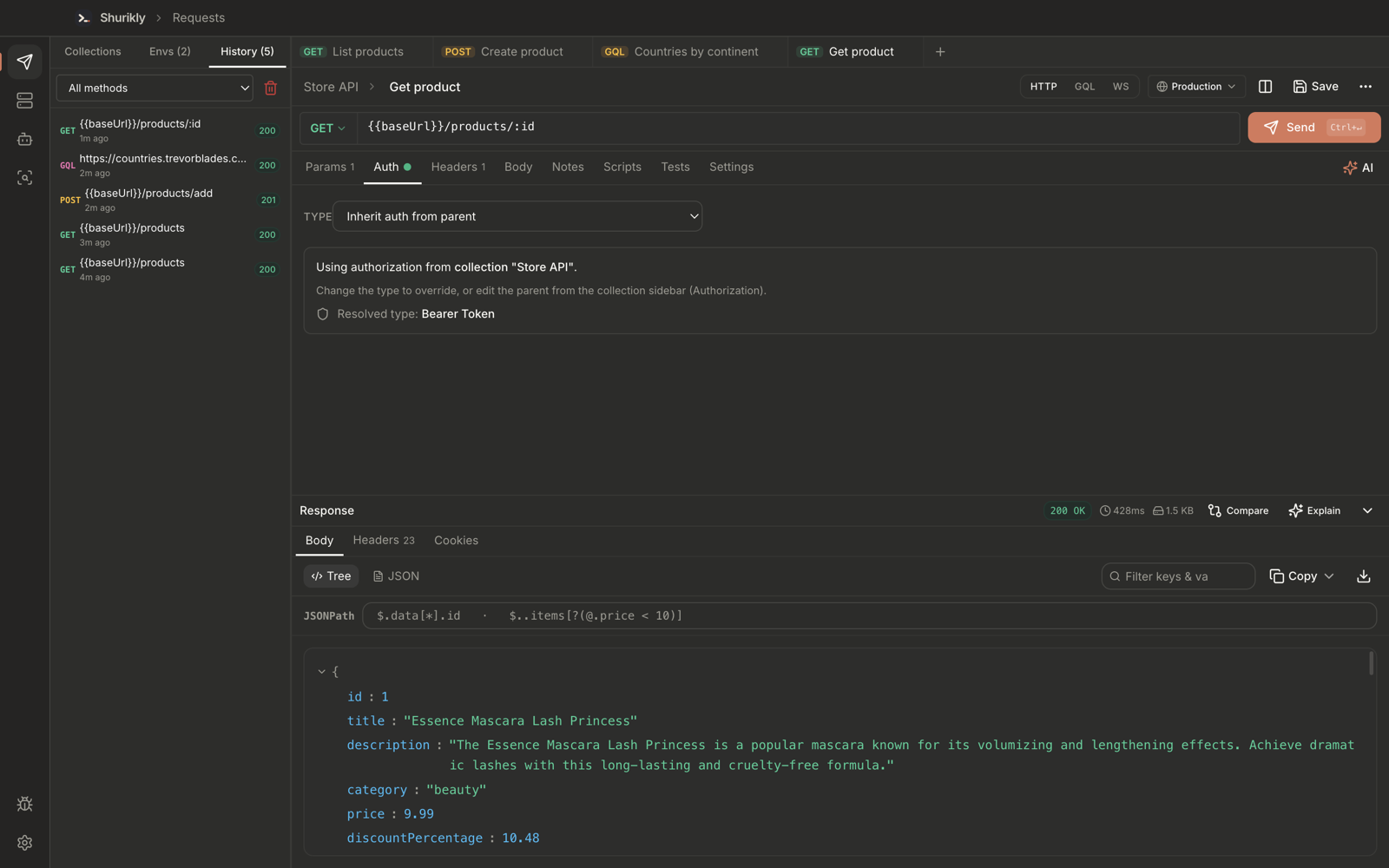Open the Scripts tab

622,168
